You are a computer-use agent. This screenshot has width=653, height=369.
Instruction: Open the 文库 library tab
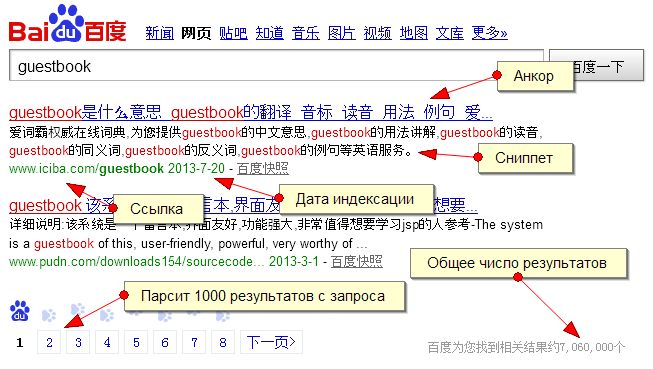coord(450,33)
